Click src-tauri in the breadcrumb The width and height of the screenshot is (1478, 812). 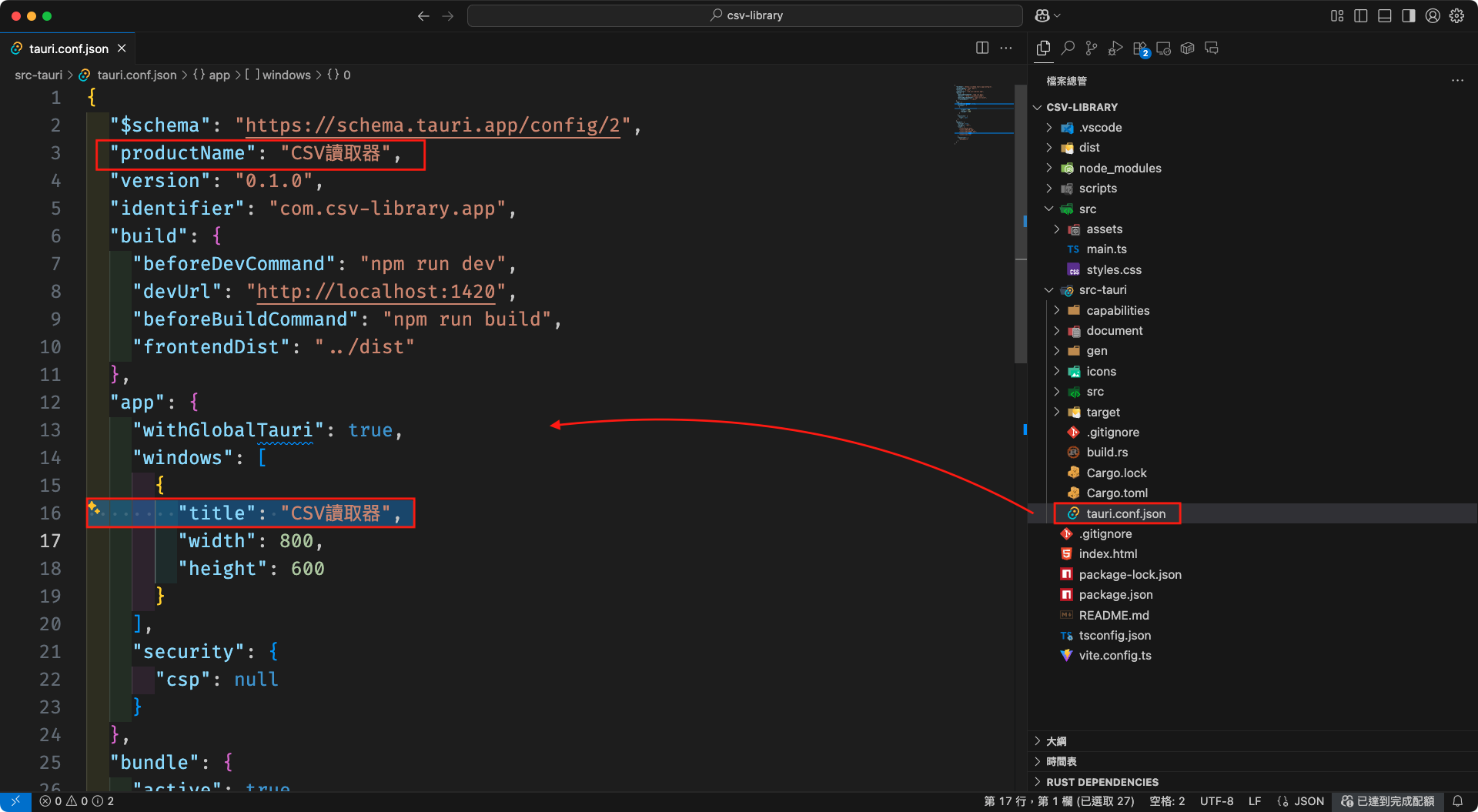[x=38, y=75]
